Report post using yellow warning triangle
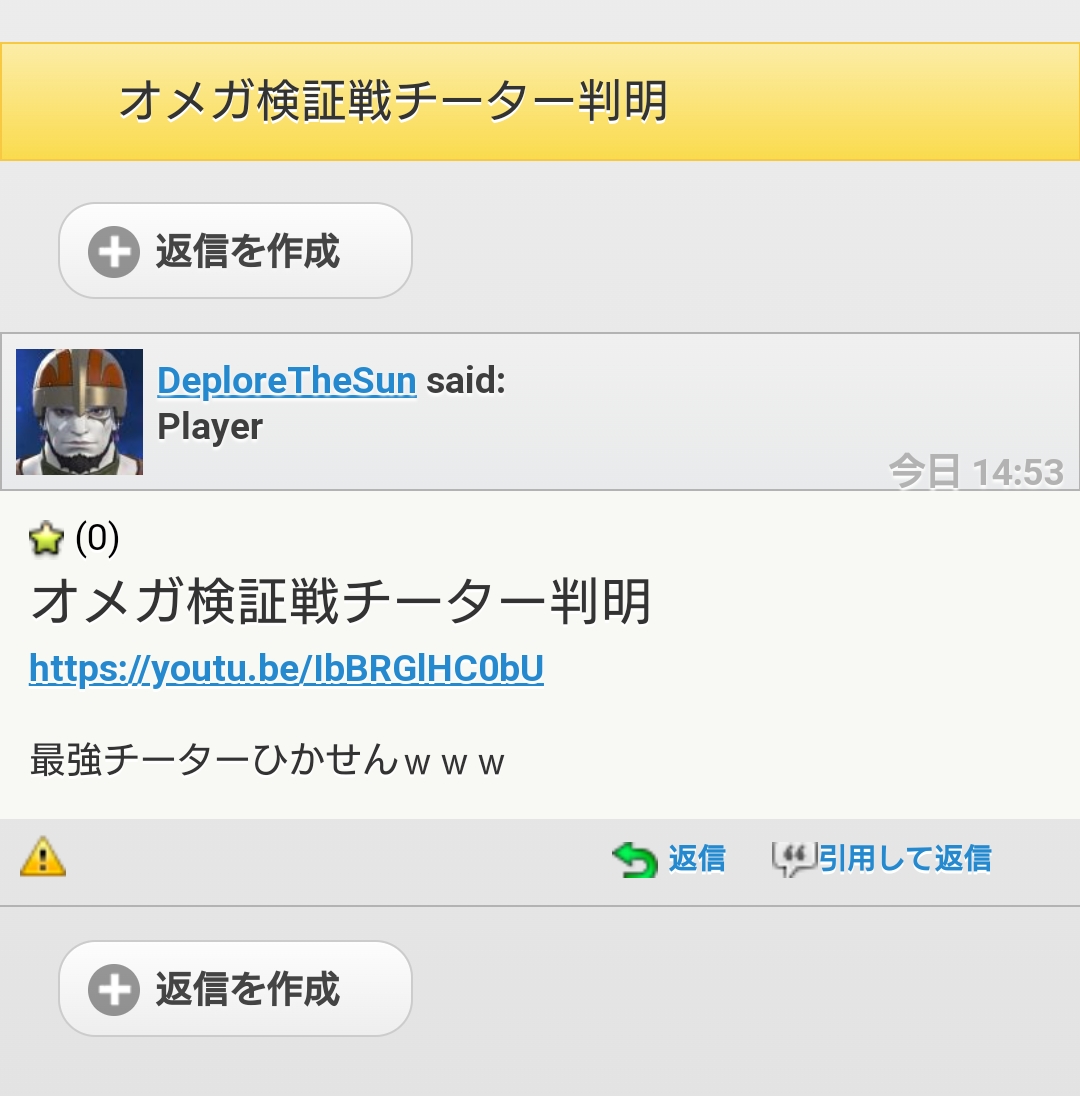 pyautogui.click(x=43, y=856)
